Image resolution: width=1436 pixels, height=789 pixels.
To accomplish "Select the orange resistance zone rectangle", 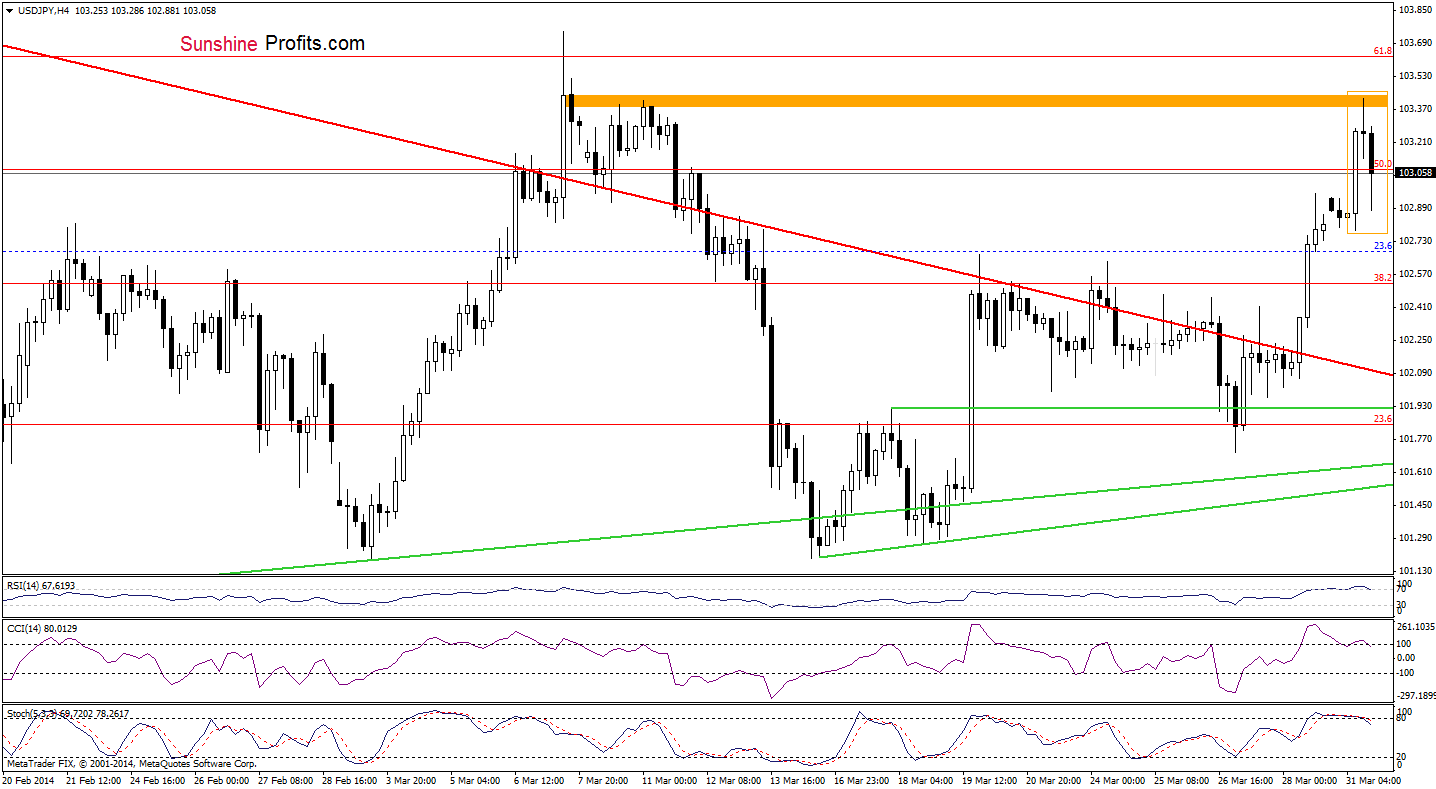I will click(x=976, y=101).
